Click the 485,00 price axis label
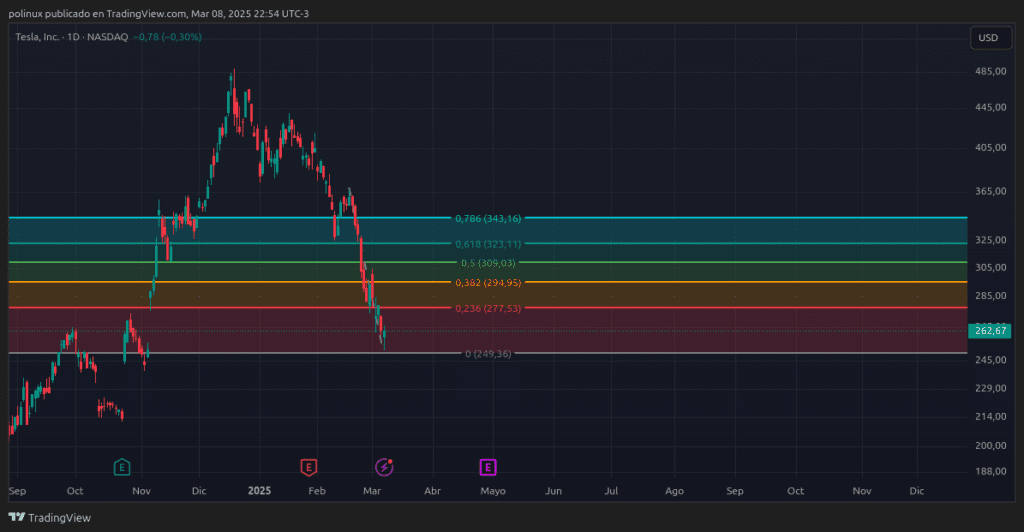 pyautogui.click(x=991, y=71)
